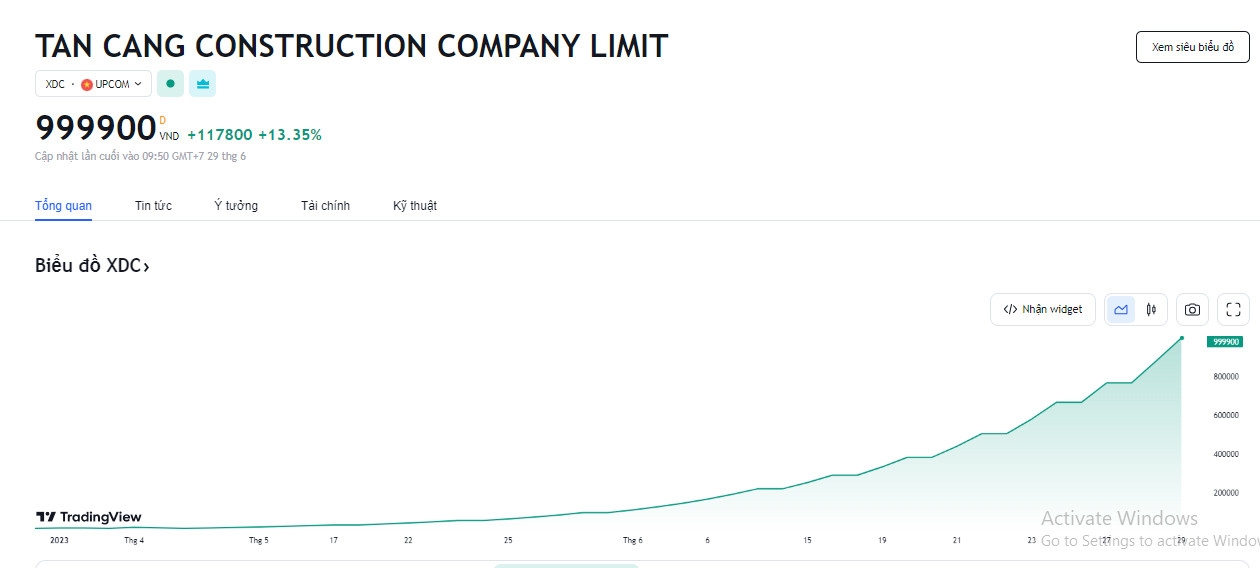Switch to area line chart view
Image resolution: width=1260 pixels, height=568 pixels.
[x=1121, y=310]
